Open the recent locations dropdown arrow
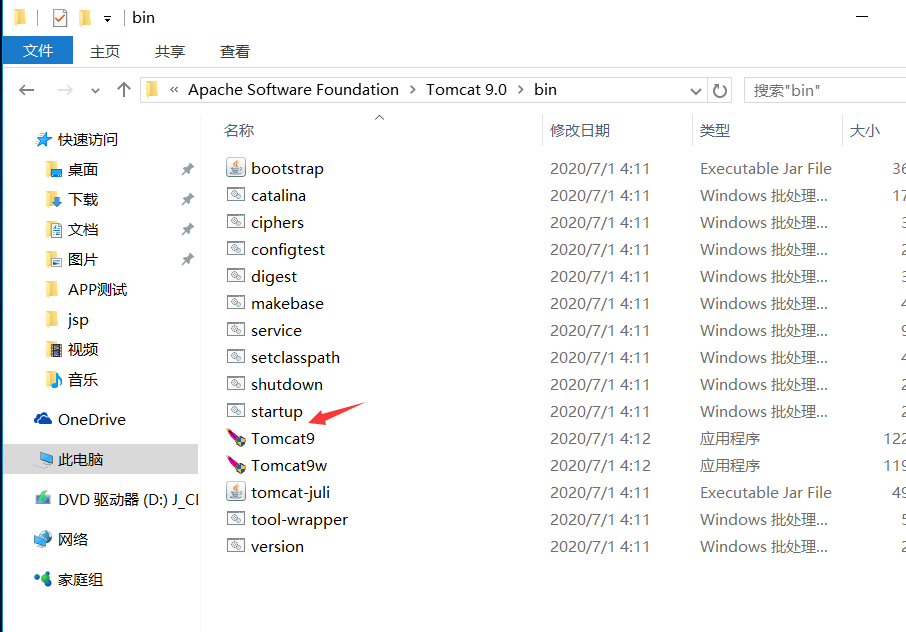The image size is (906, 632). click(x=95, y=91)
